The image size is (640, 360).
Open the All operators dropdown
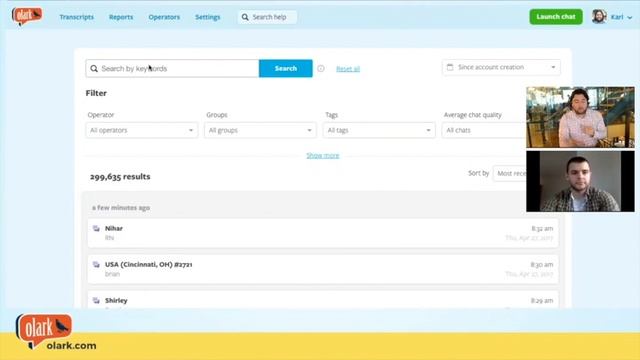click(x=142, y=130)
